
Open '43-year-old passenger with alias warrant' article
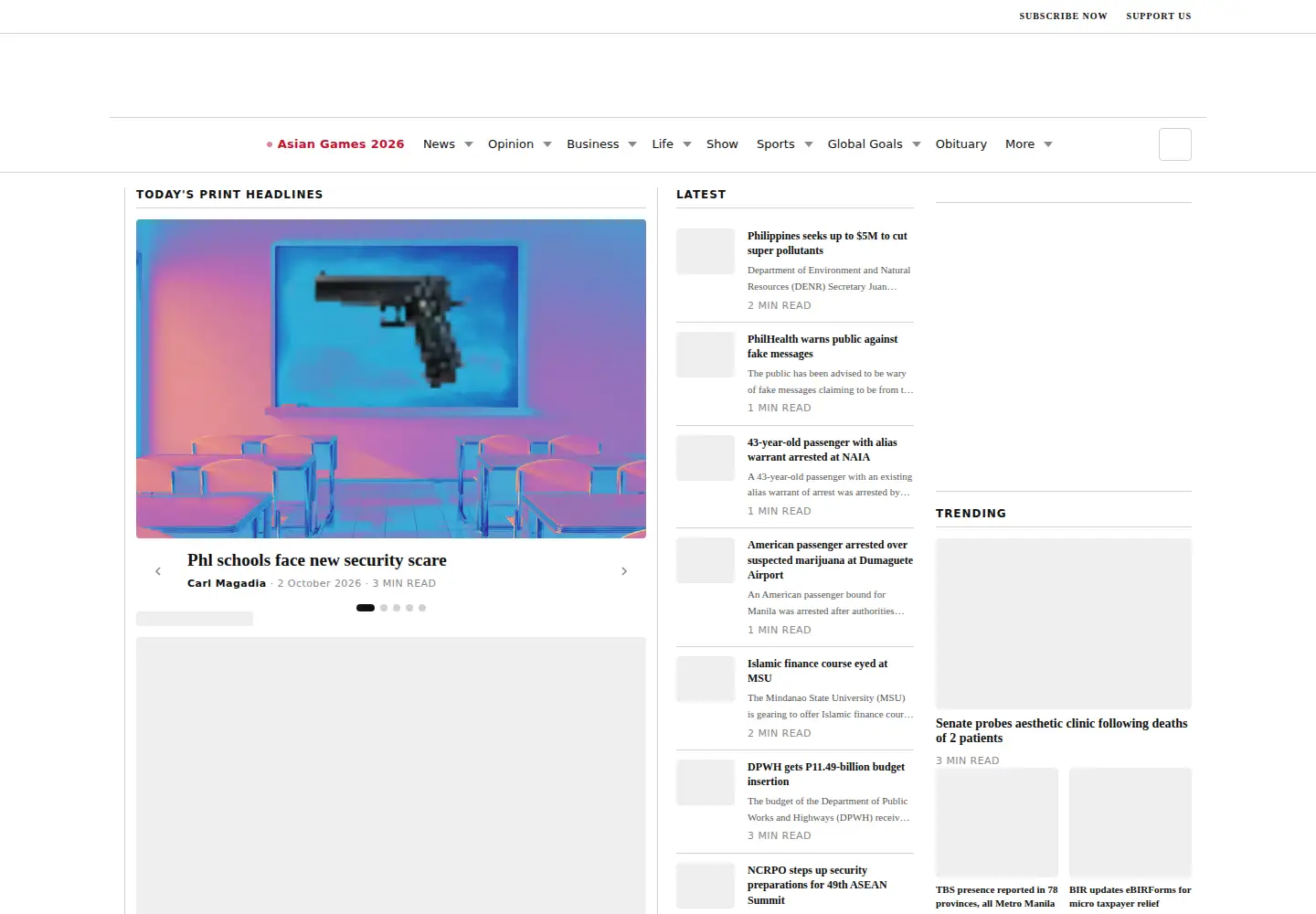click(822, 450)
